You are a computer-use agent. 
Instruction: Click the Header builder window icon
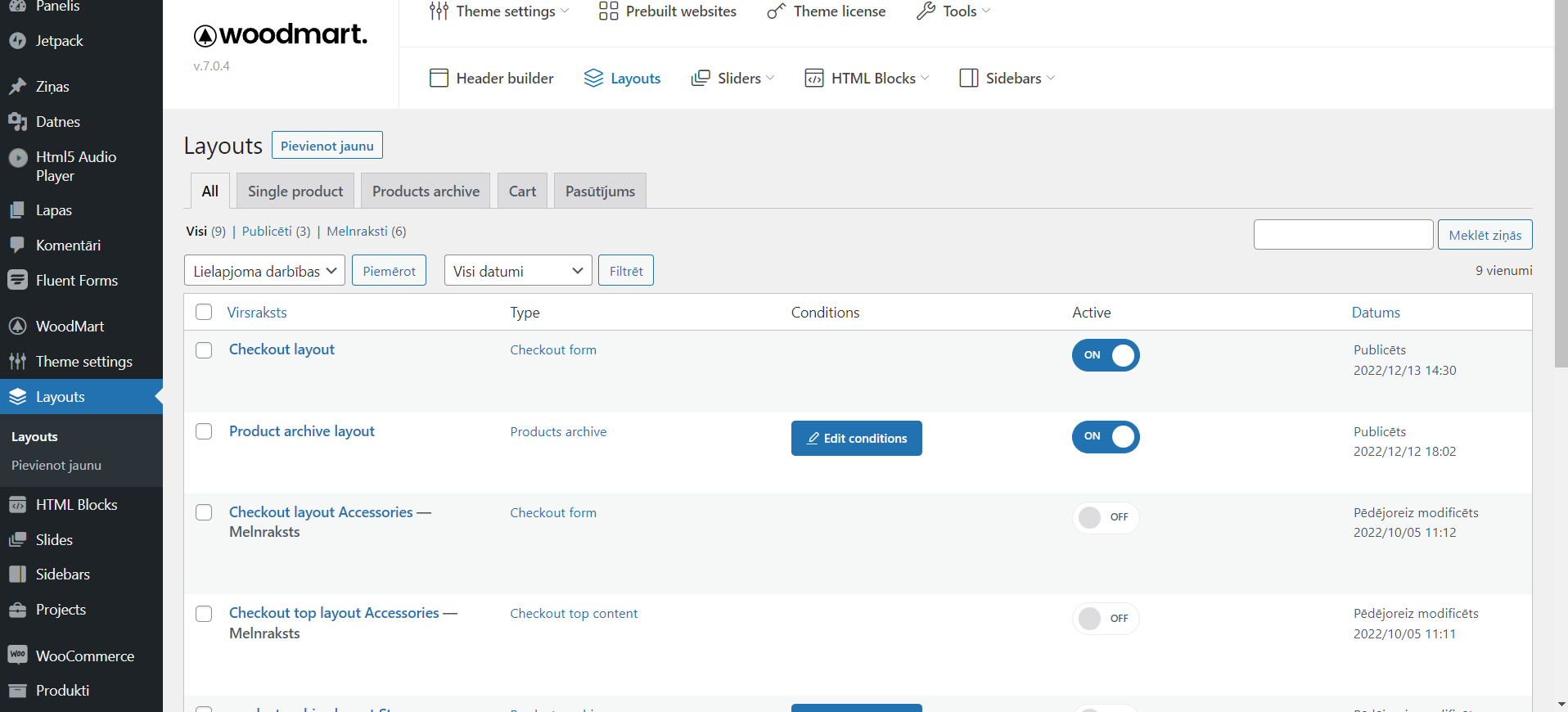point(439,79)
